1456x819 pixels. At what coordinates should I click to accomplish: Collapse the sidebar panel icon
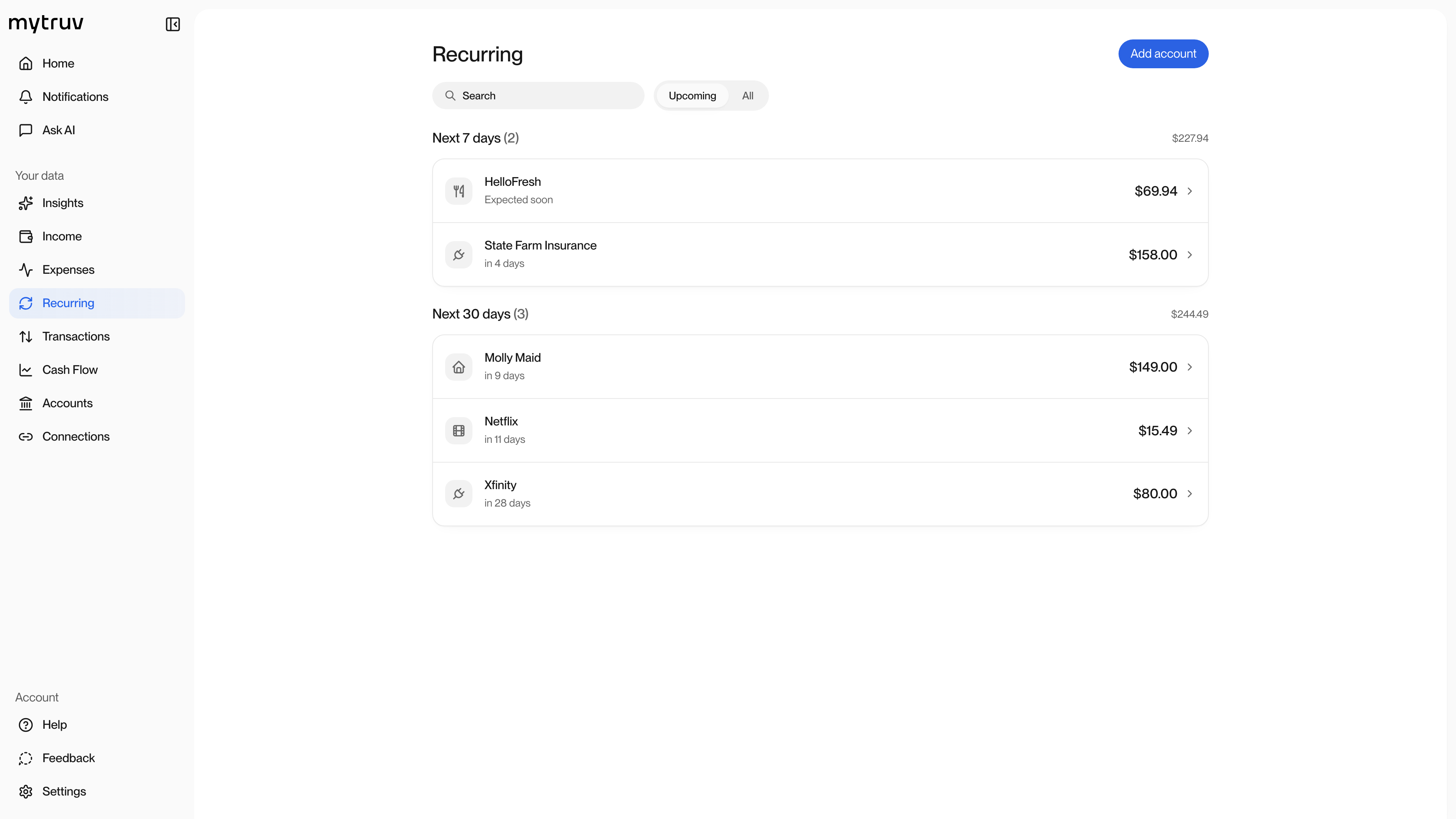[x=173, y=24]
